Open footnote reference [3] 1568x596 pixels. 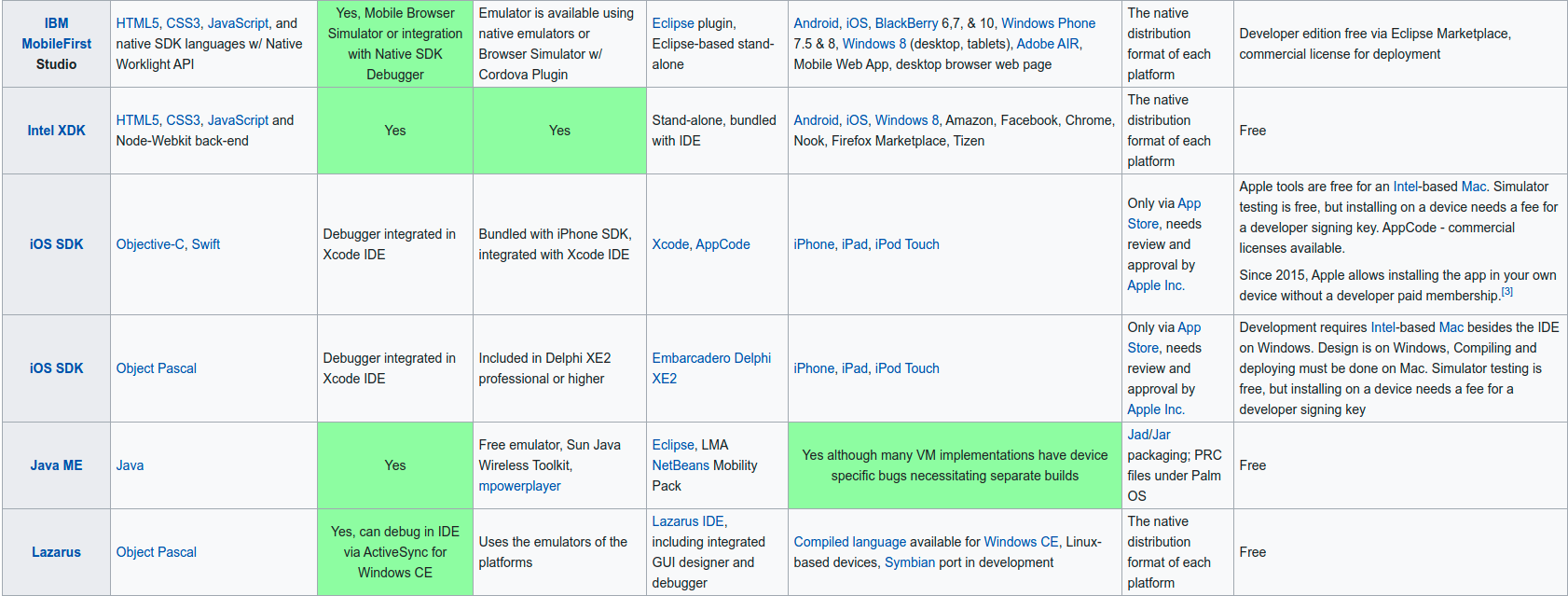(1506, 292)
